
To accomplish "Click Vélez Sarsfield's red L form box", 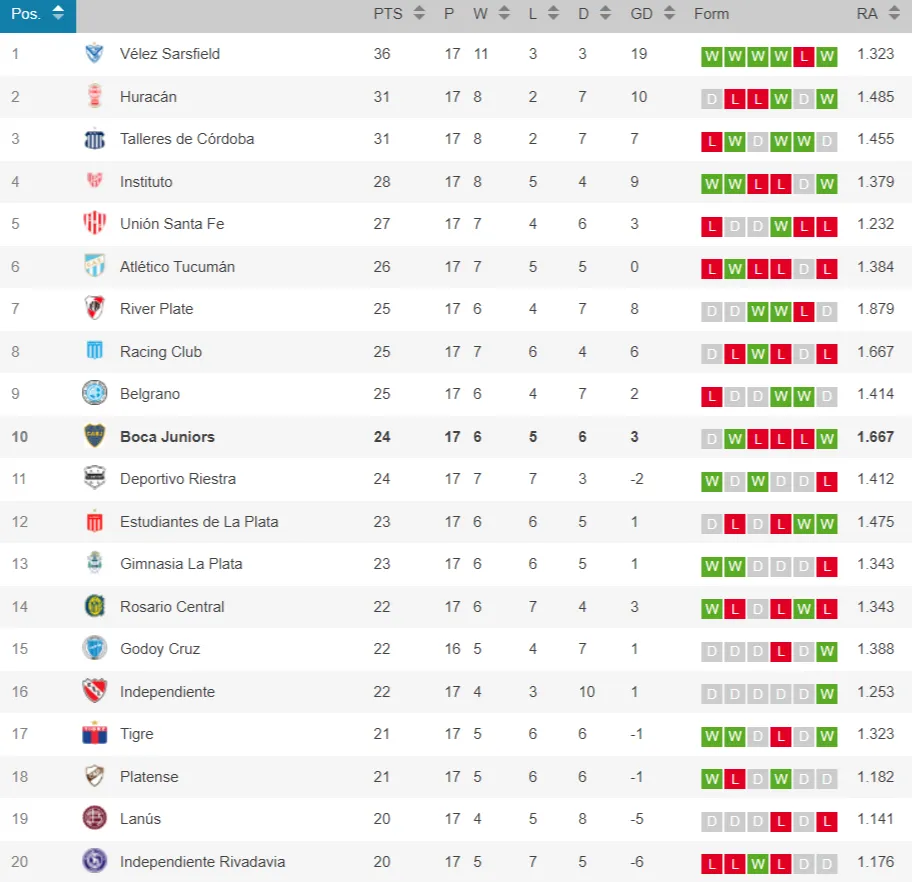I will coord(803,57).
